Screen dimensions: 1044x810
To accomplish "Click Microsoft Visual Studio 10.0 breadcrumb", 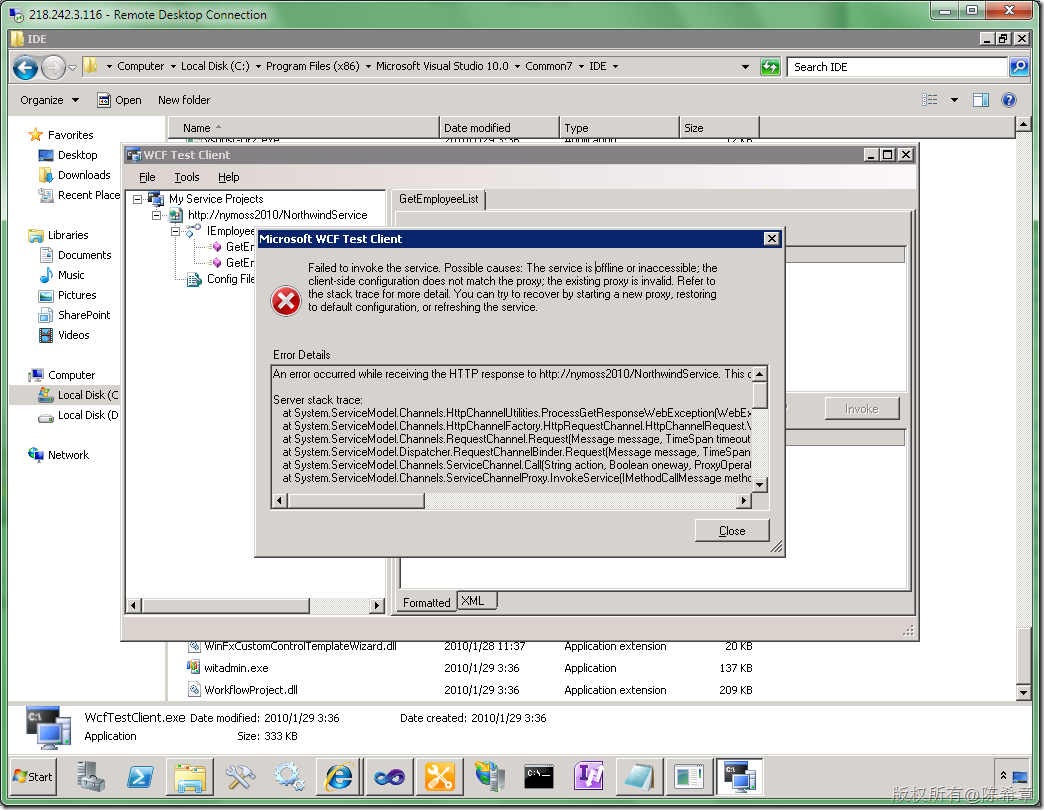I will (x=442, y=66).
